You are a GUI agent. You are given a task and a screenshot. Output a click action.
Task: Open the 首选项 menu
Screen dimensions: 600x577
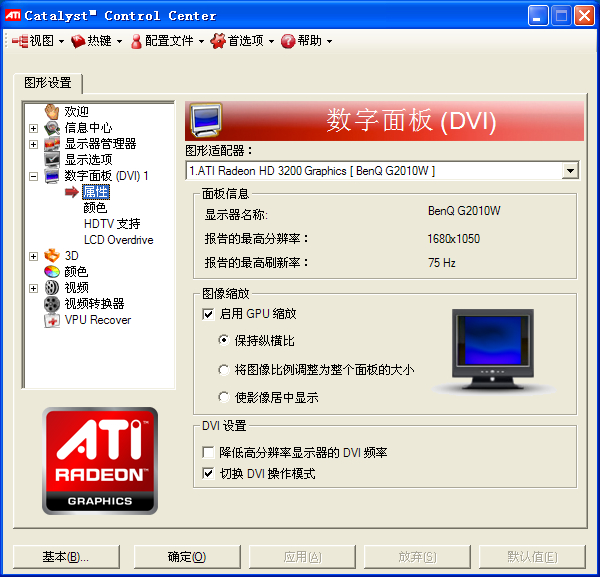[242, 41]
